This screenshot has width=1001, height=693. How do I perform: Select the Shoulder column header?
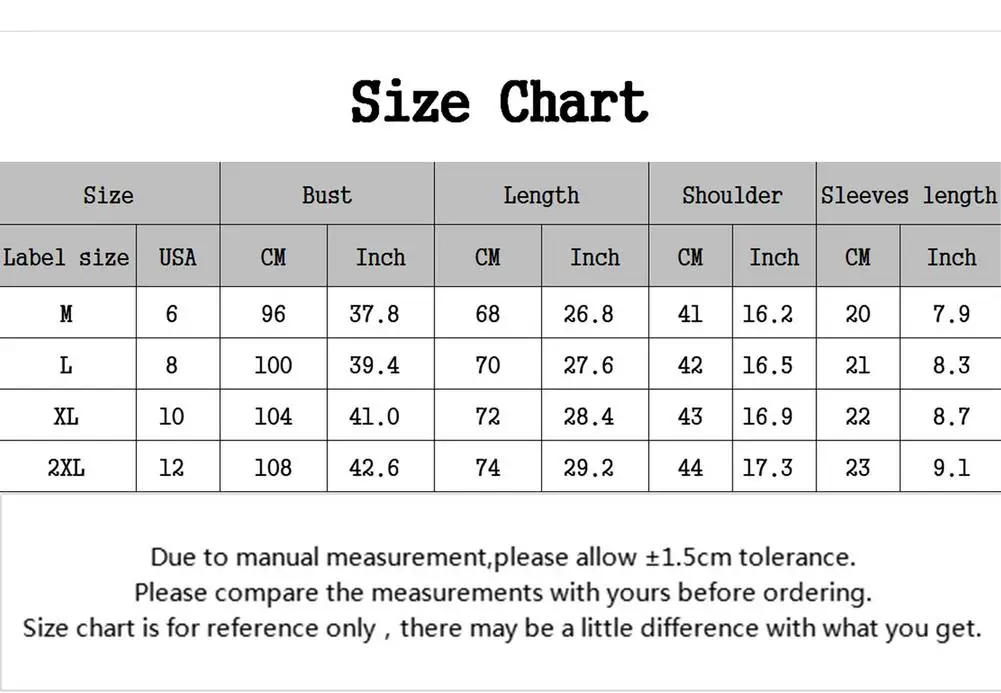click(732, 195)
